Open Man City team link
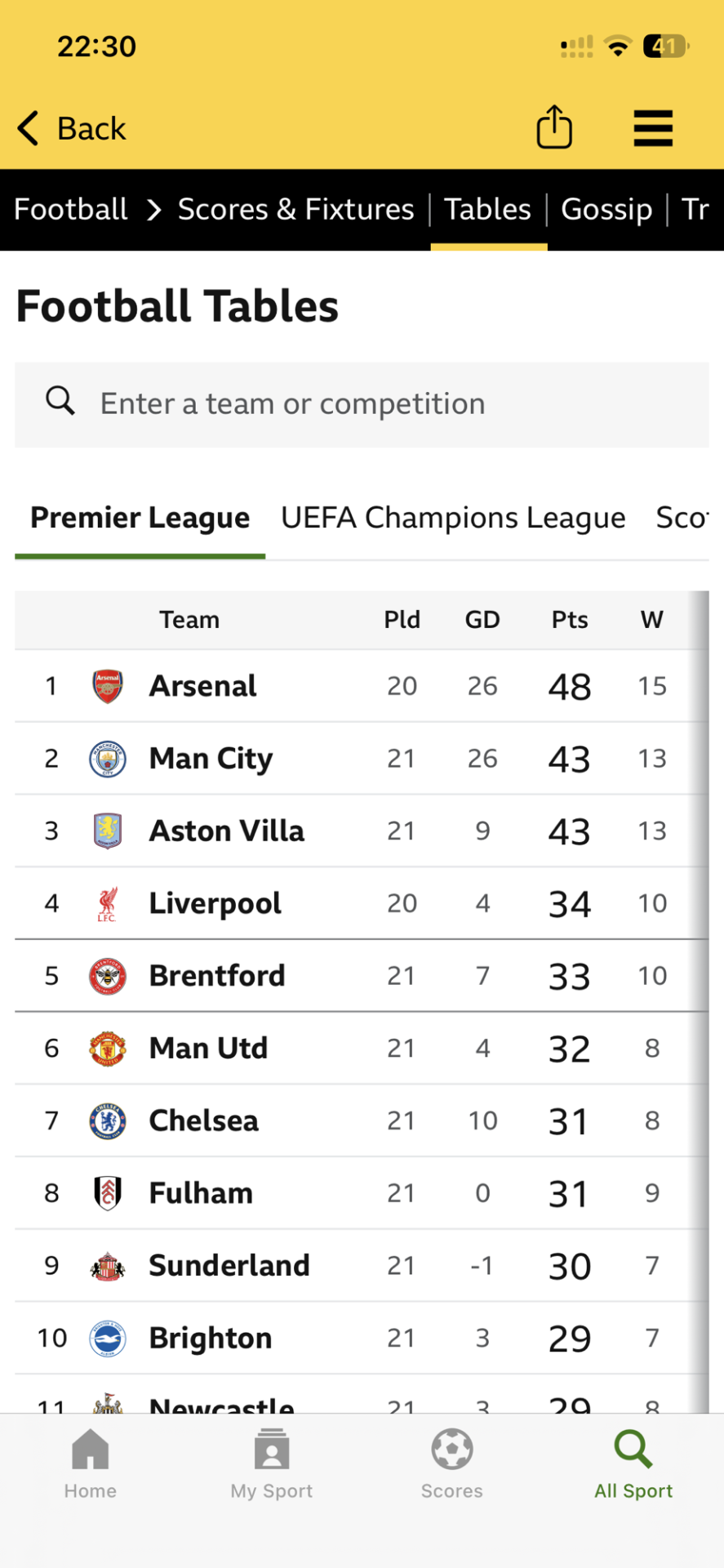This screenshot has height=1568, width=724. 211,759
